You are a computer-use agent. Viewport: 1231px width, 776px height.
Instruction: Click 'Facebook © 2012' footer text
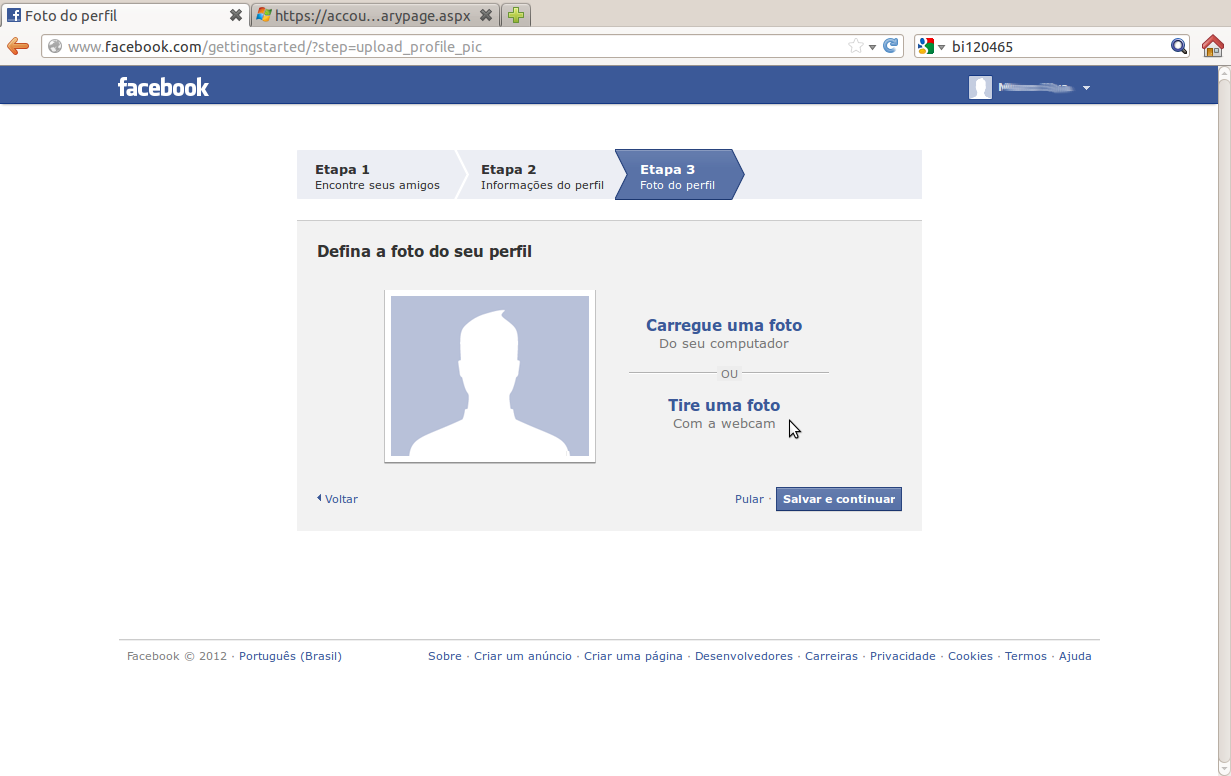point(177,656)
